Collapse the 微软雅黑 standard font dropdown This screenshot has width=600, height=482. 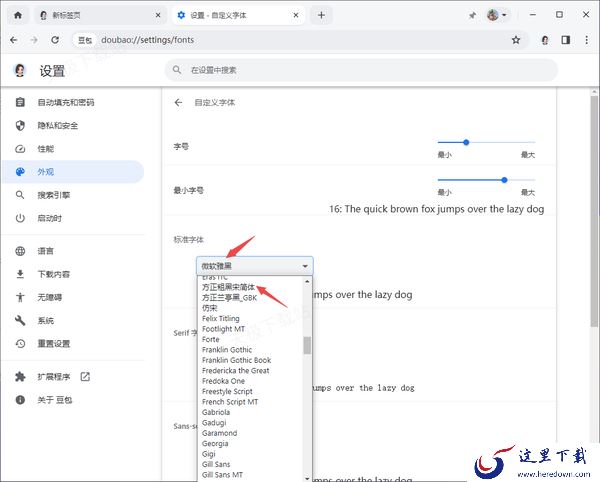tap(254, 266)
